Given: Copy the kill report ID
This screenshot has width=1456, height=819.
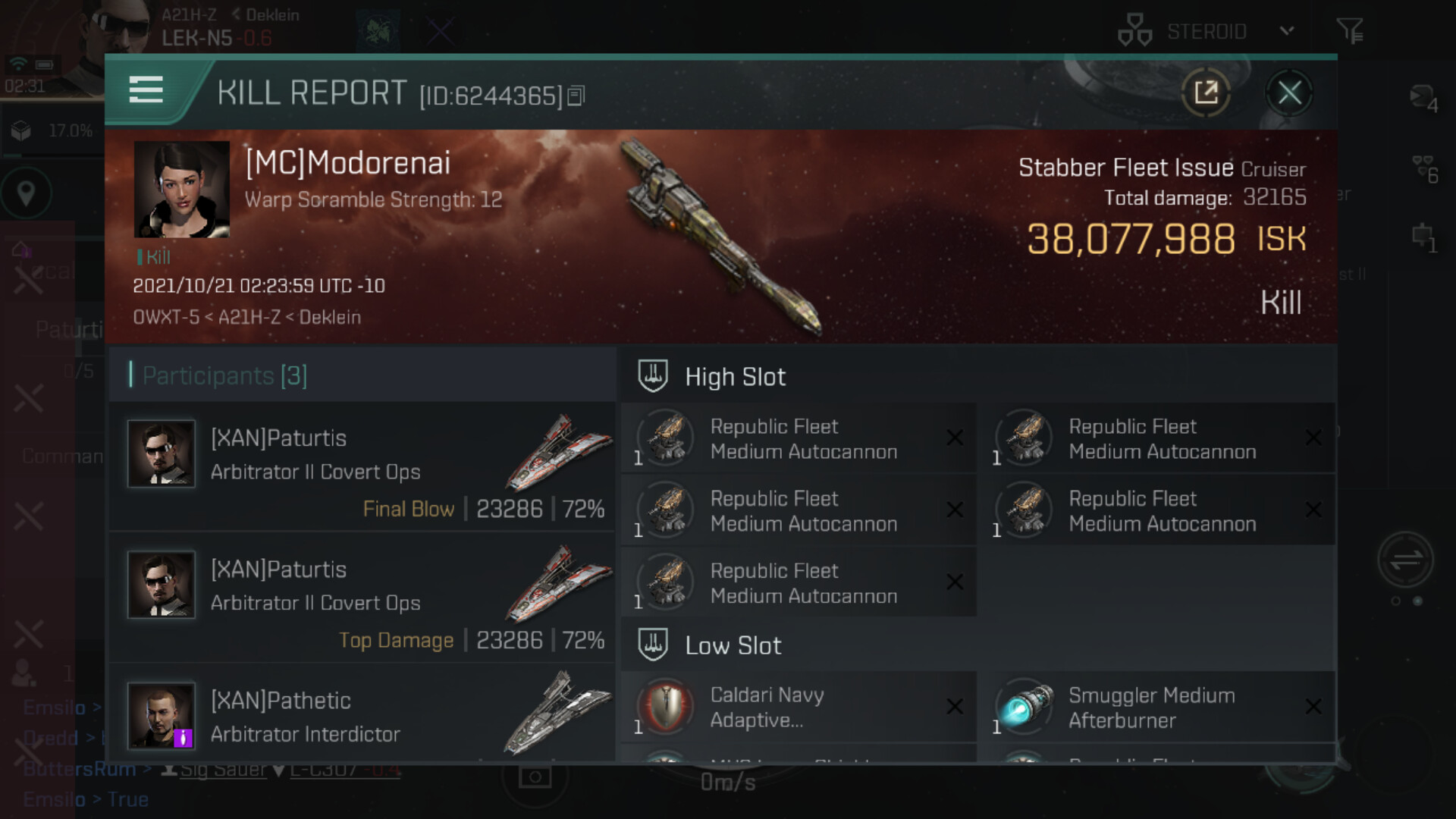Looking at the screenshot, I should (576, 96).
